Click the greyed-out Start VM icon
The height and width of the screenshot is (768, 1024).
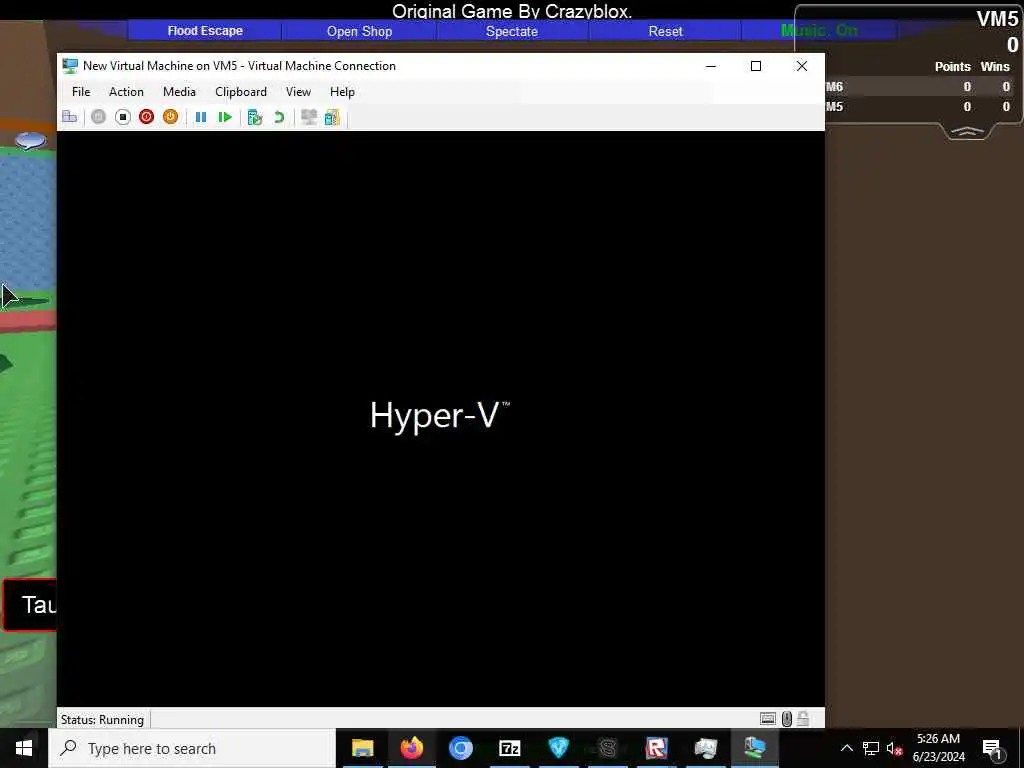pos(99,117)
